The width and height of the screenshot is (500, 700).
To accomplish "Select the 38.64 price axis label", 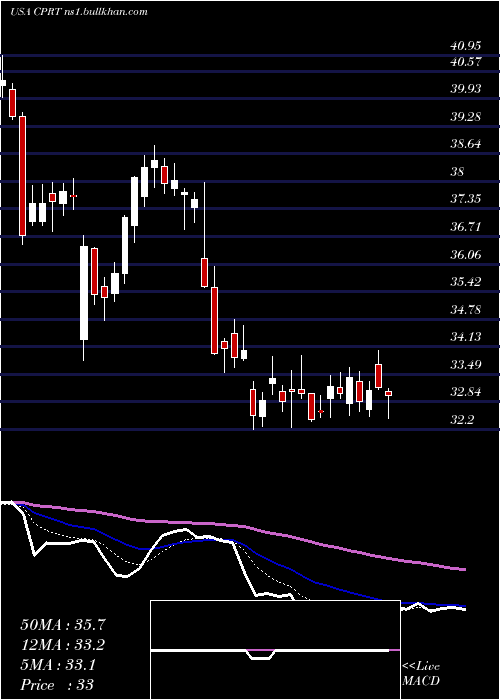I will (465, 144).
